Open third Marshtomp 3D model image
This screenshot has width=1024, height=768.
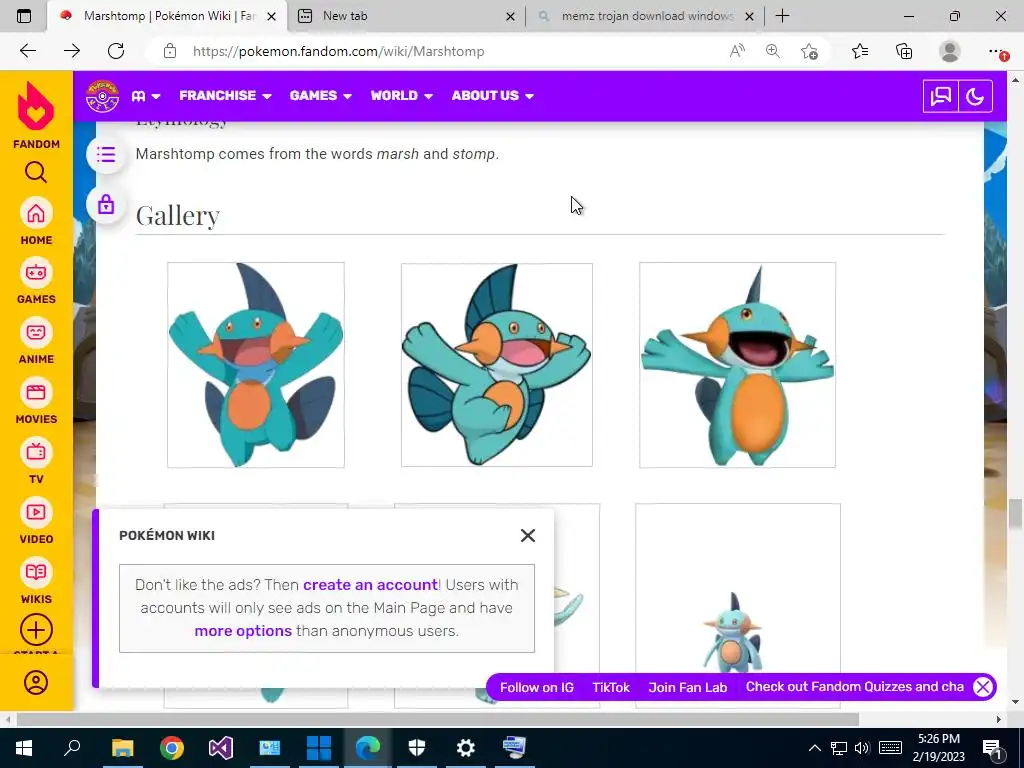[x=737, y=365]
